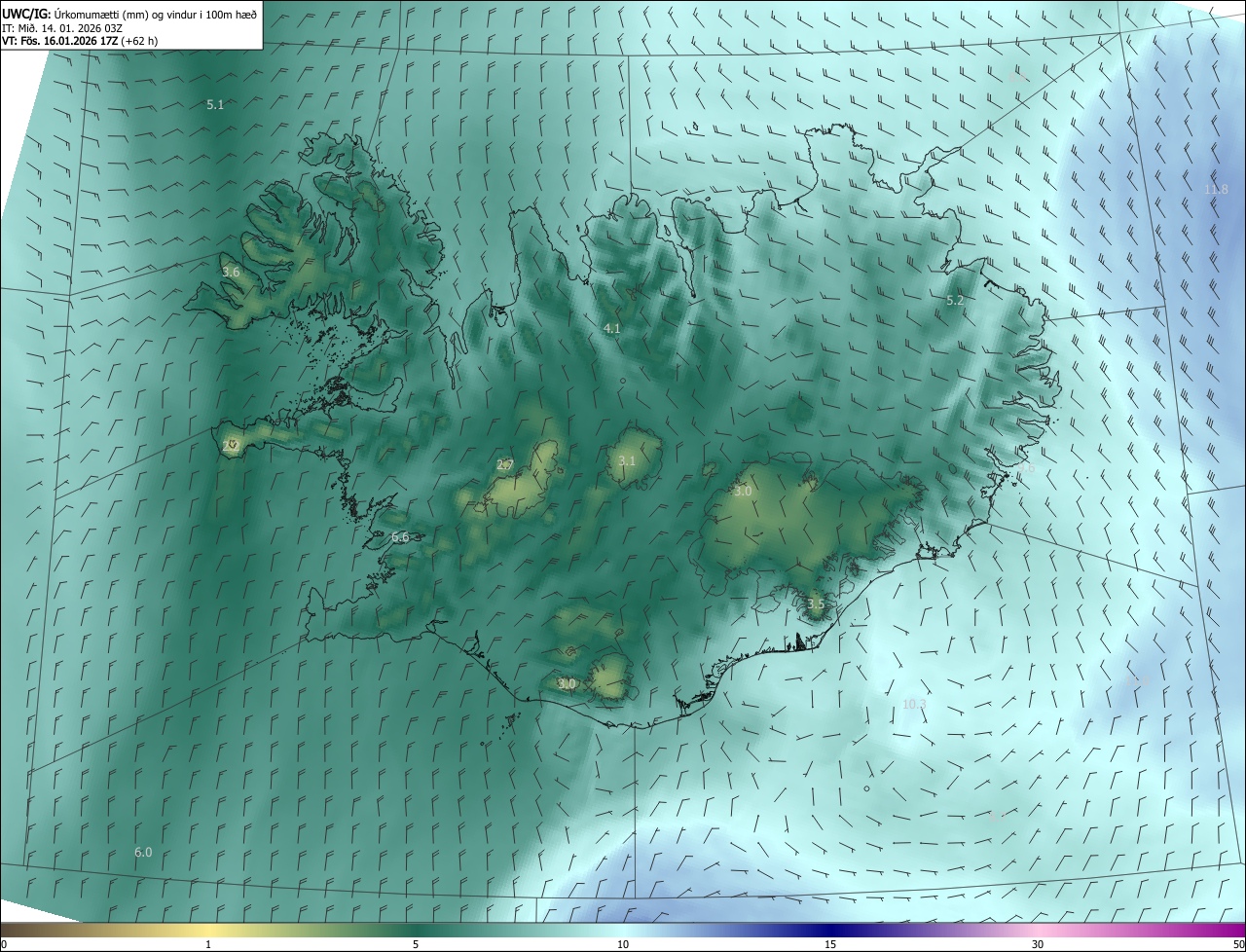Click the 0 tick on the color scale
The width and height of the screenshot is (1246, 952).
pos(4,944)
